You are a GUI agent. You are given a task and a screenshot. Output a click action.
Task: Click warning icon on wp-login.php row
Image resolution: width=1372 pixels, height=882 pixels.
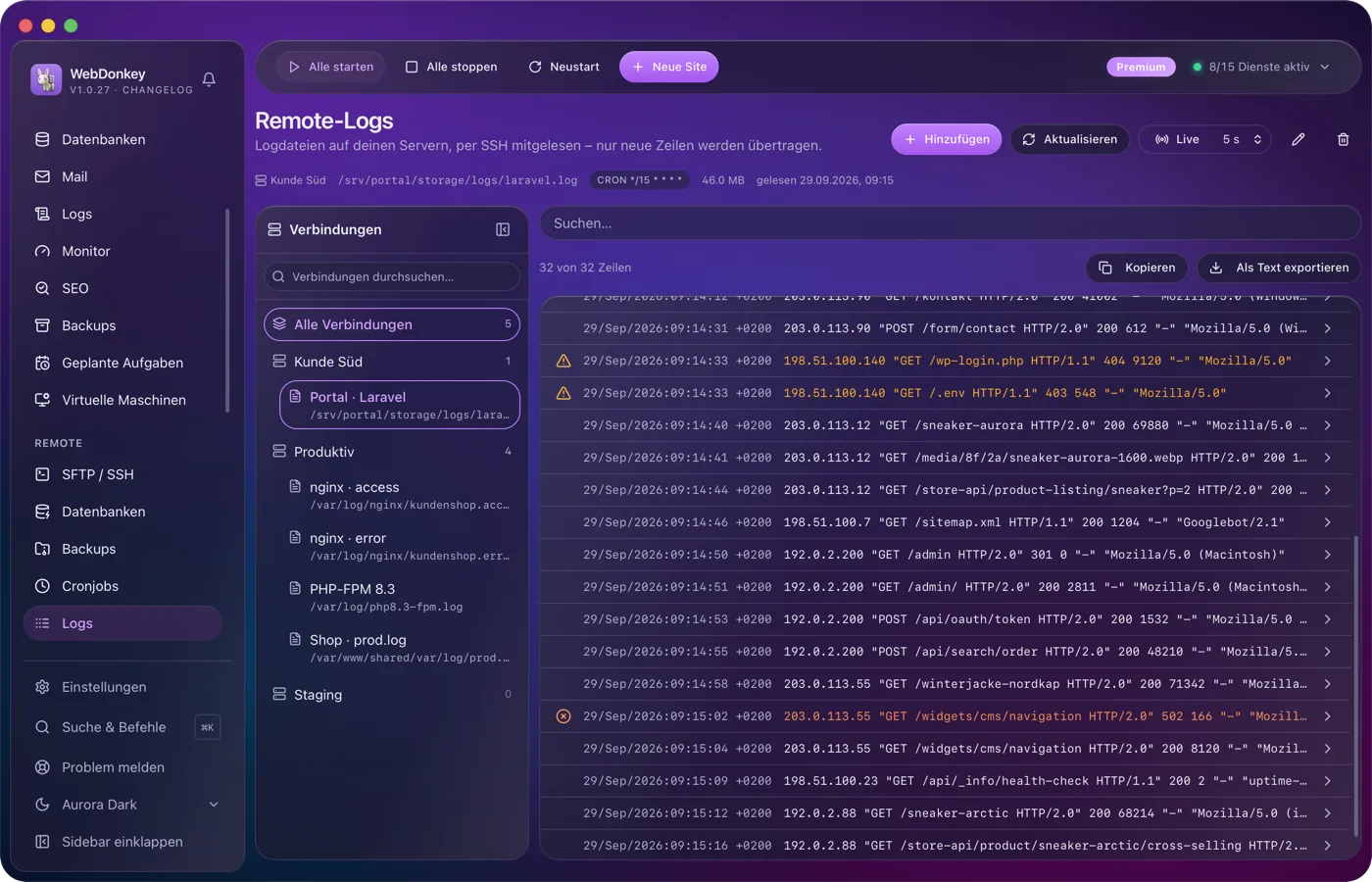[x=563, y=361]
